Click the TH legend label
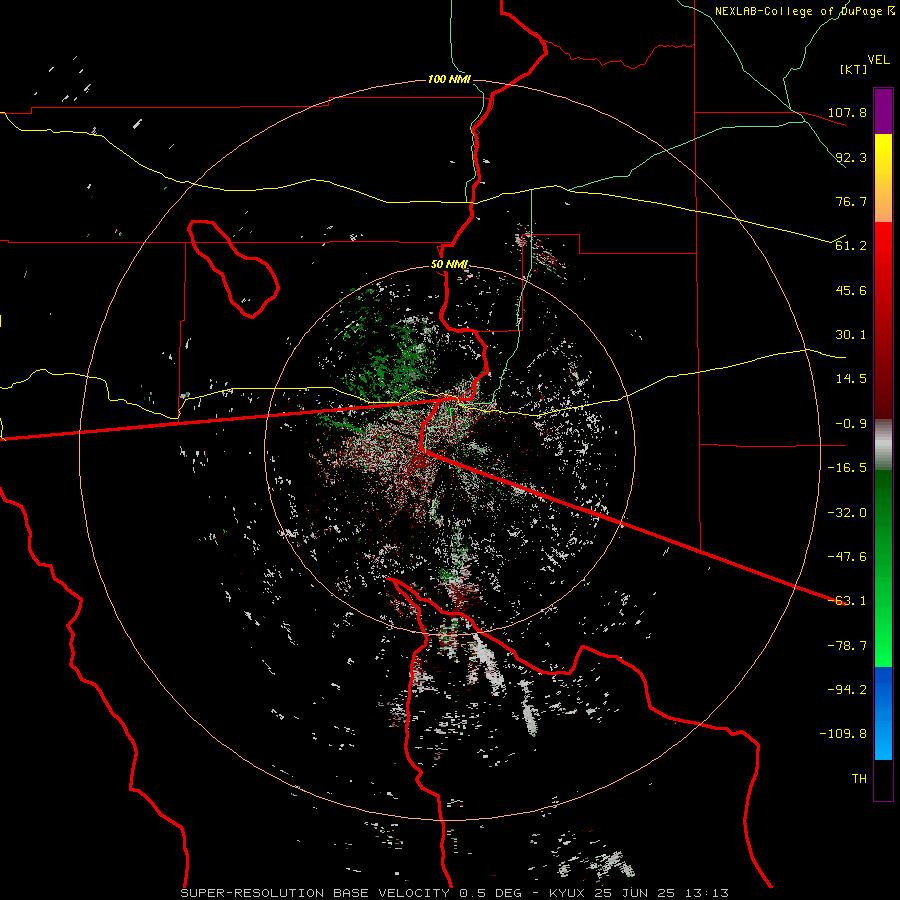900x900 pixels. pyautogui.click(x=859, y=779)
